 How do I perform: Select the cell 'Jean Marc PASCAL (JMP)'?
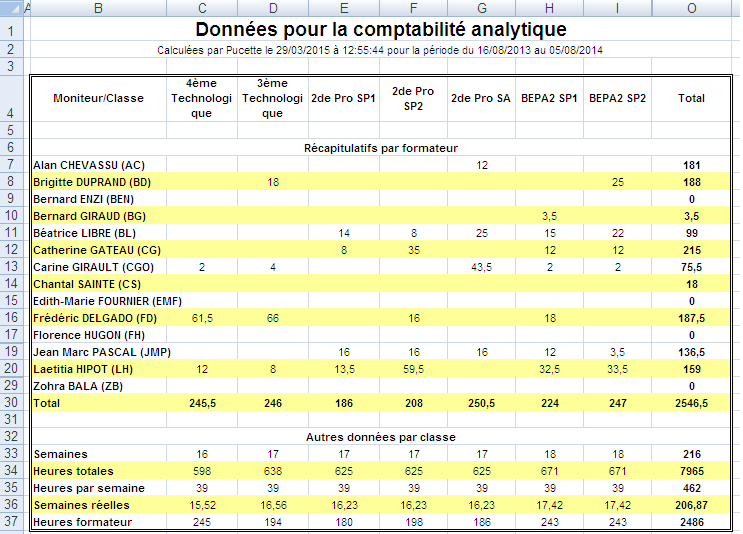[99, 352]
